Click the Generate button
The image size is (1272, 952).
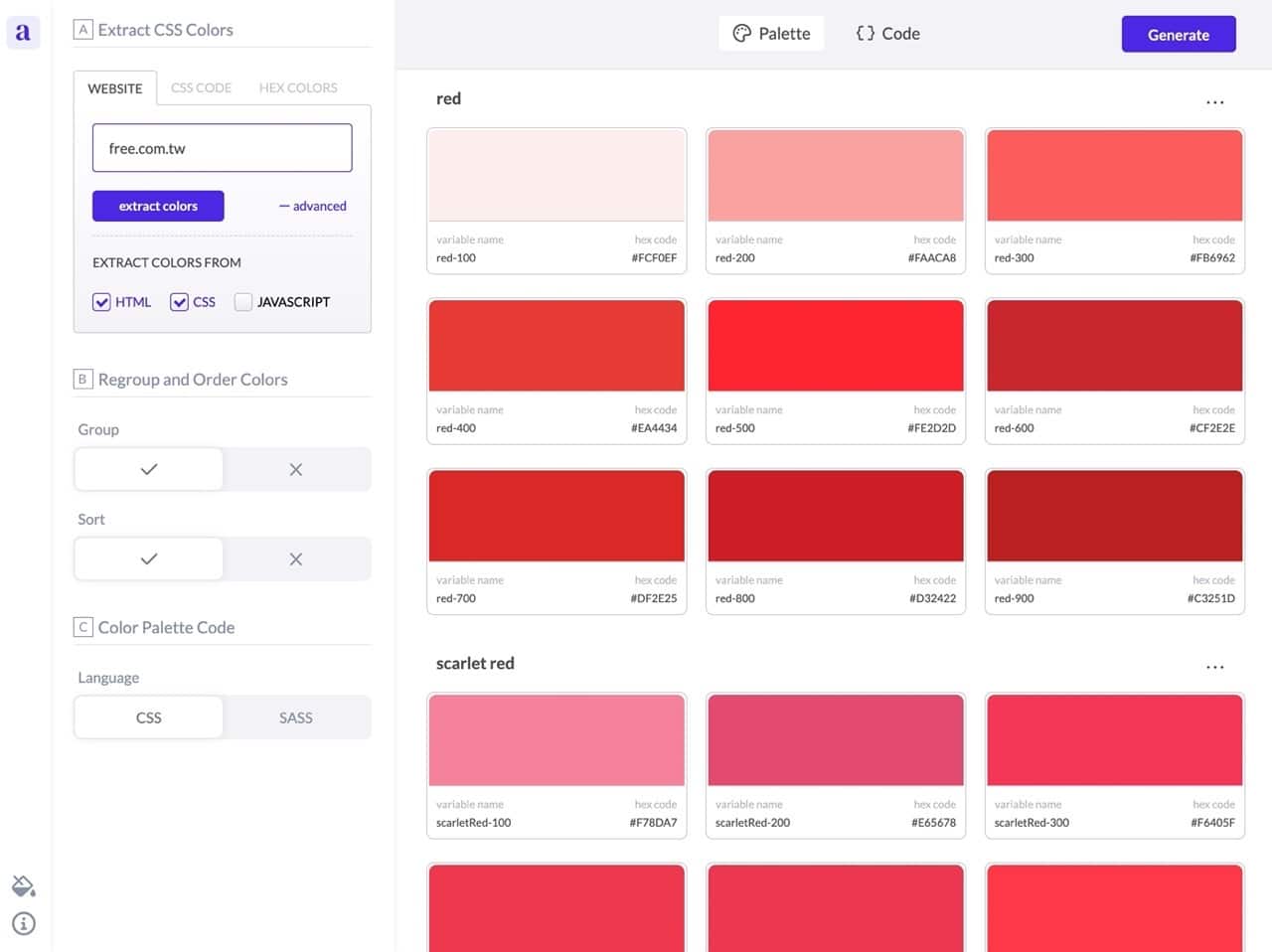[x=1179, y=34]
